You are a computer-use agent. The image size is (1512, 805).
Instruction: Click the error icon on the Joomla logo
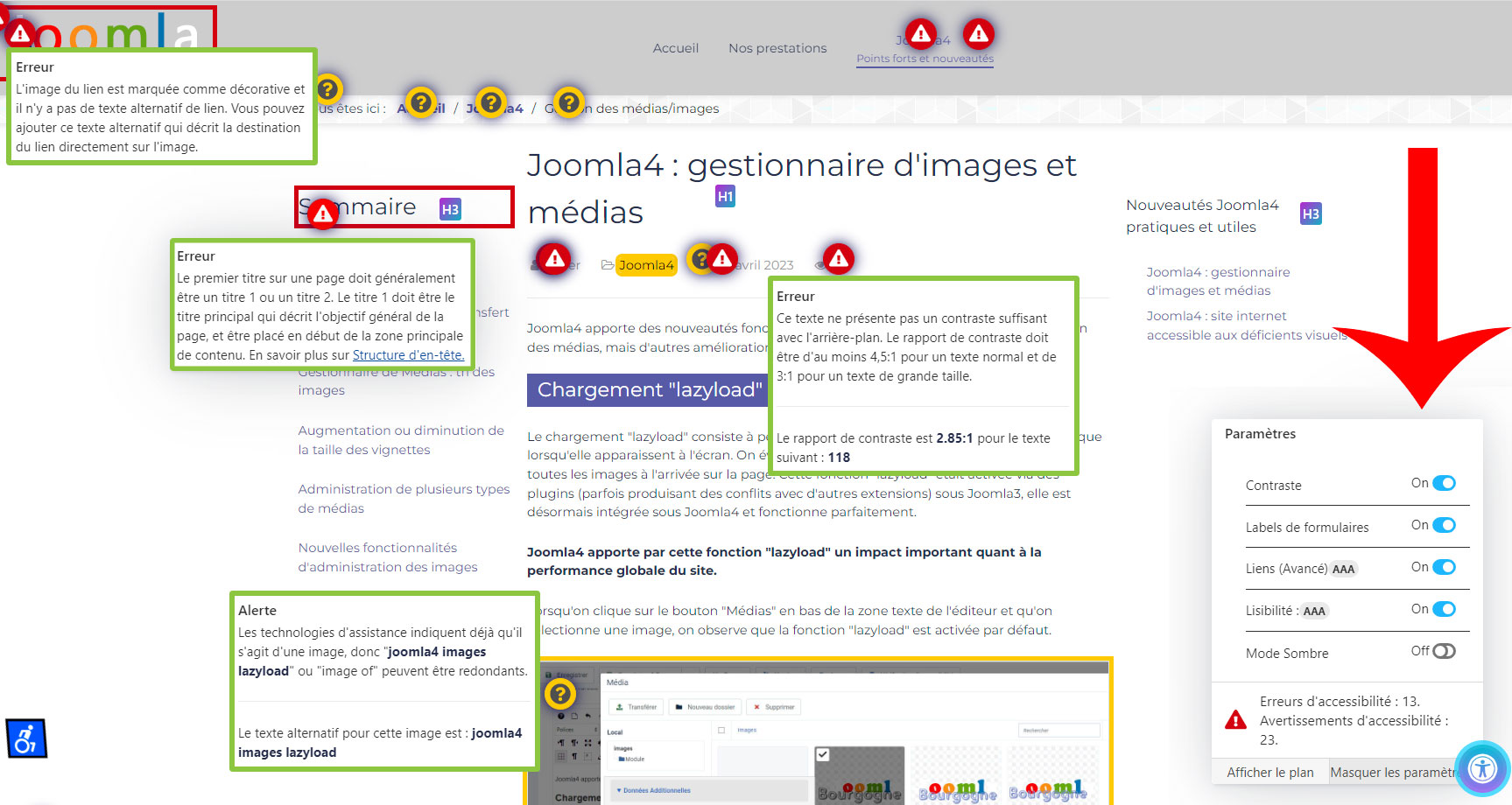pos(20,34)
